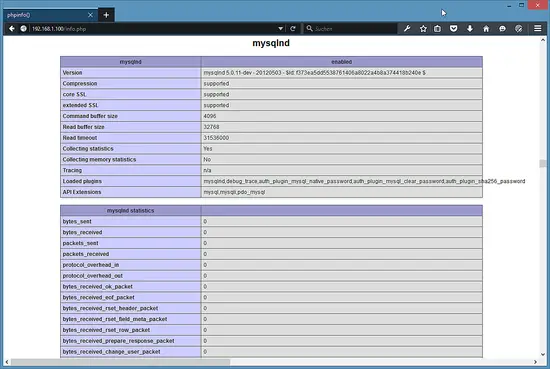Image resolution: width=550 pixels, height=369 pixels.
Task: Click the packets_sent row label
Action: click(x=80, y=243)
